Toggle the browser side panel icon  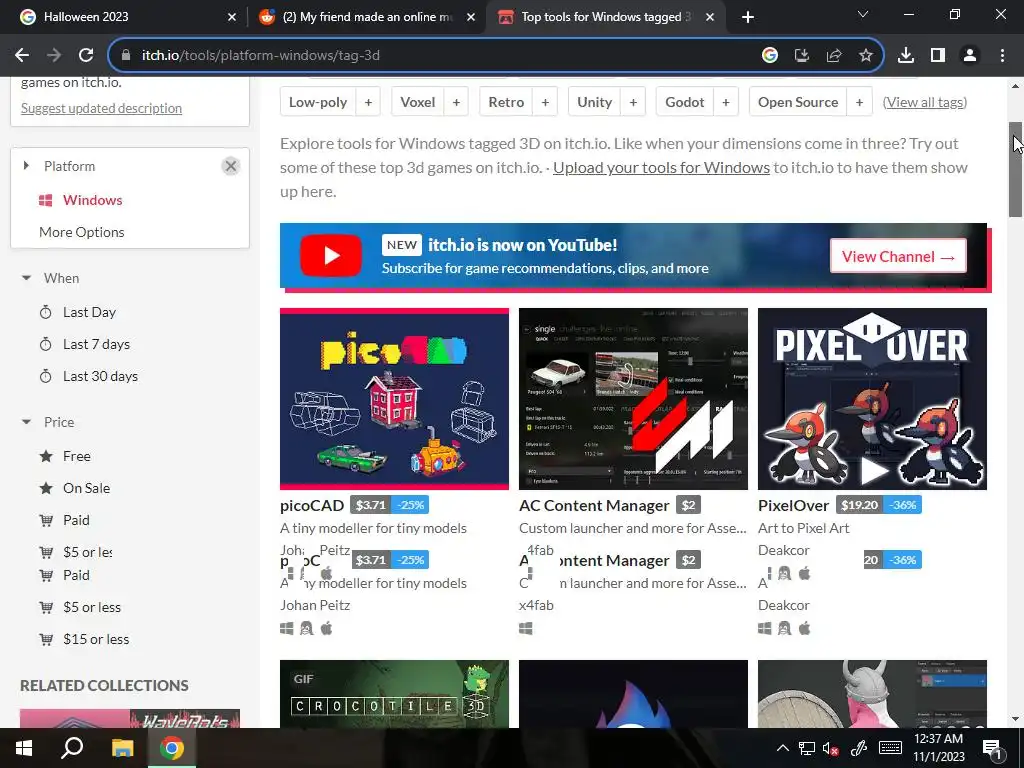click(x=938, y=56)
